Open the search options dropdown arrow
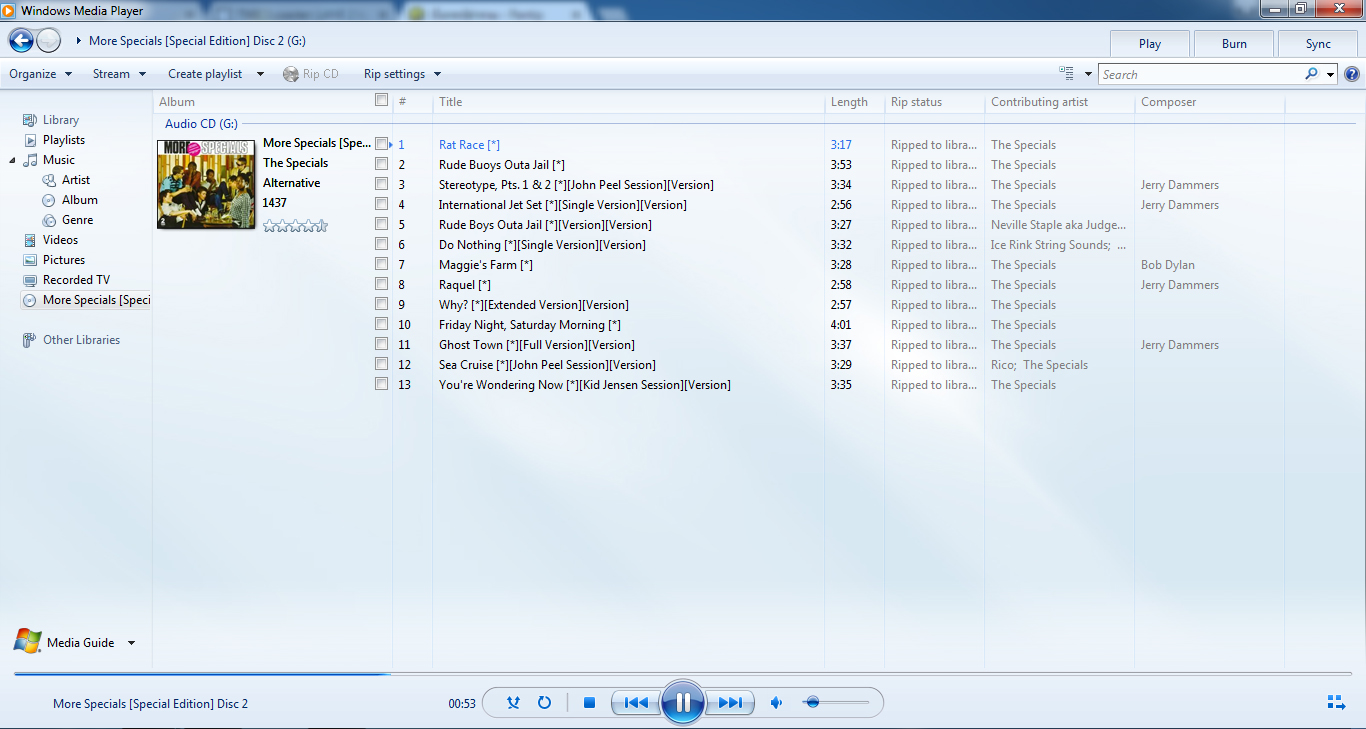This screenshot has height=729, width=1366. (x=1330, y=74)
